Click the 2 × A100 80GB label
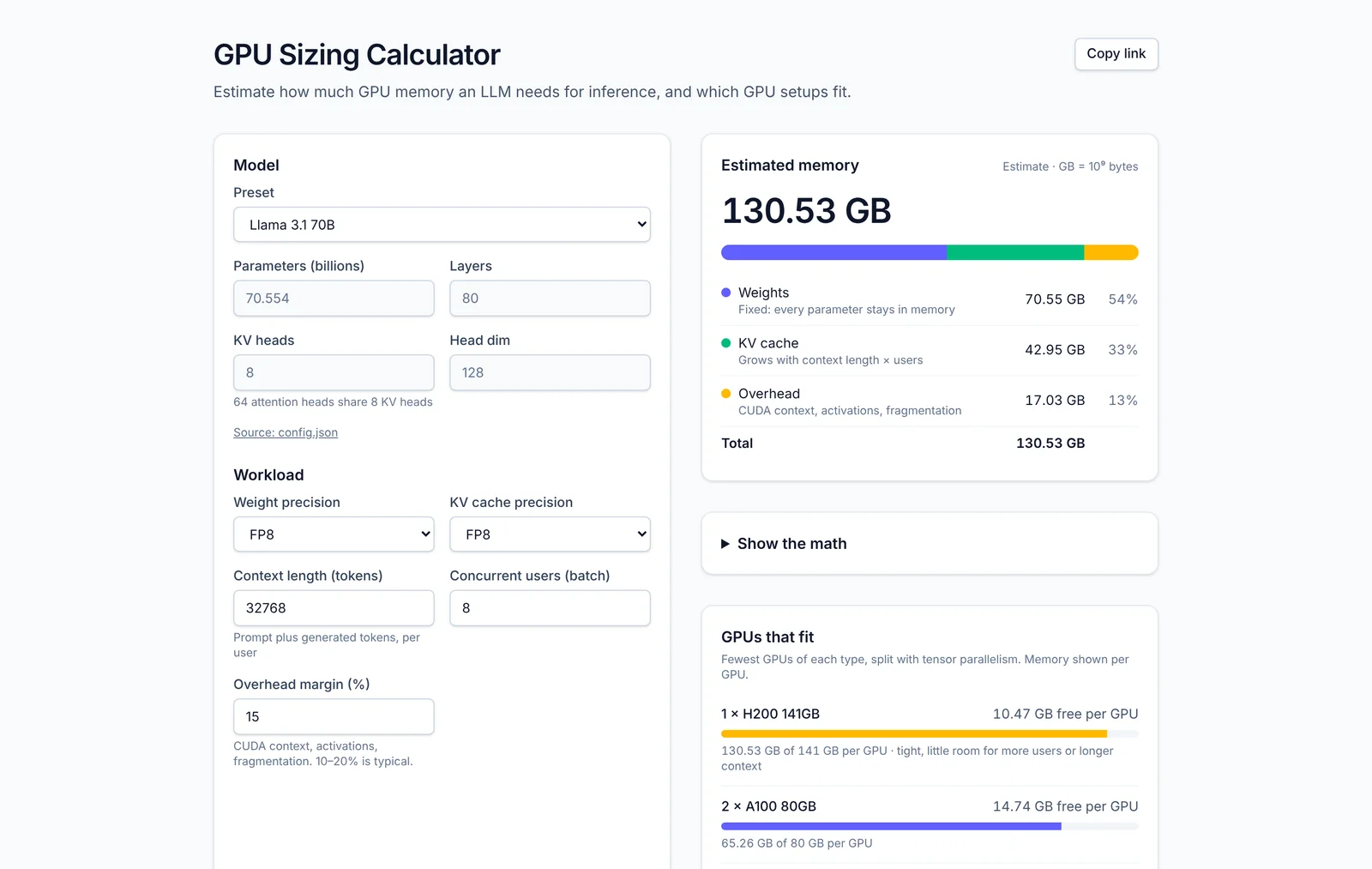The image size is (1372, 869). (x=768, y=806)
